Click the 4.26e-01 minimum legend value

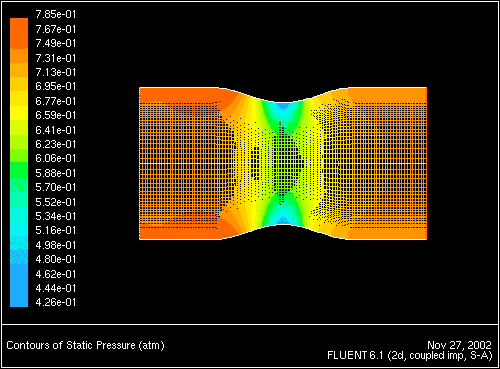tap(56, 302)
